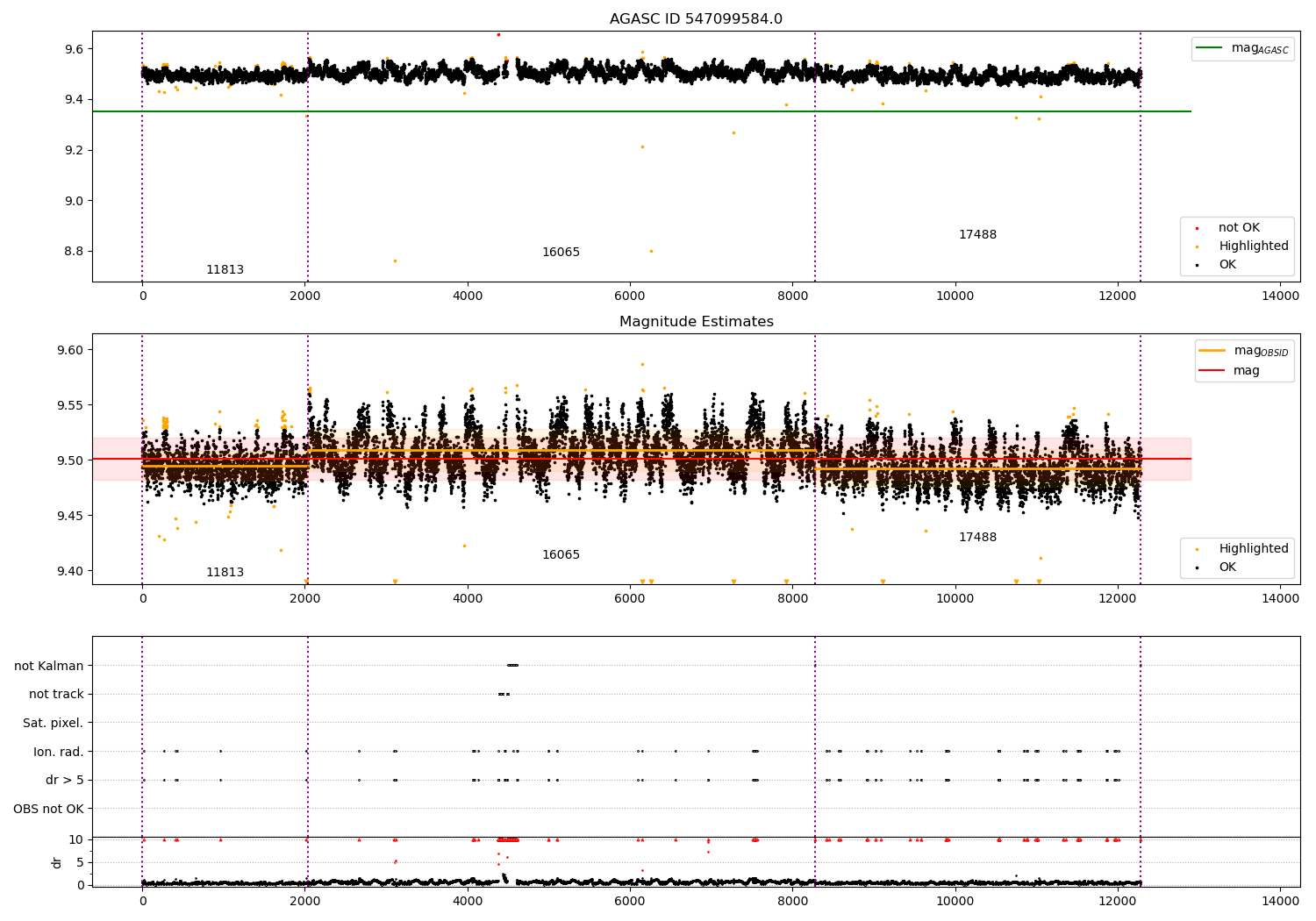This screenshot has width=1316, height=921.
Task: Click the 'dr' y-axis label
Action: pos(57,863)
